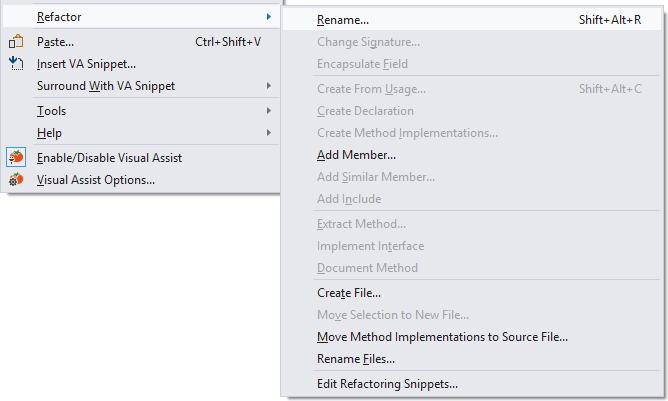Open the Tools submenu arrow
Screen dimensions: 668x401
pyautogui.click(x=269, y=111)
